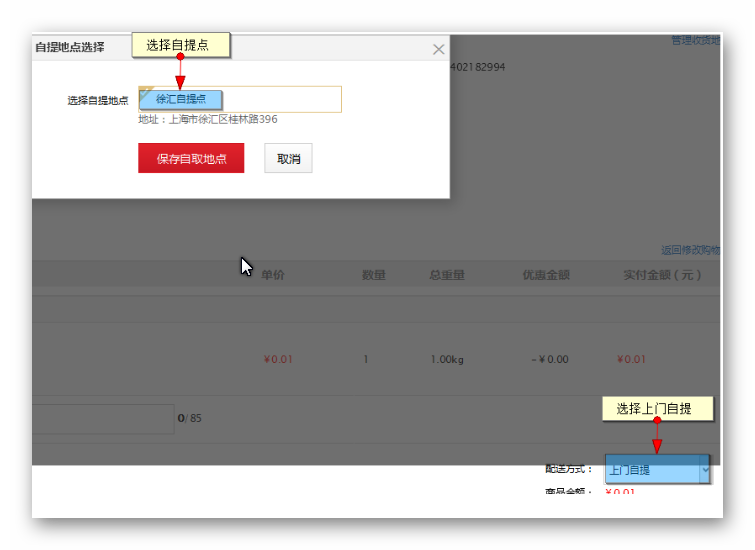Click the 保存自取地点 button

191,158
